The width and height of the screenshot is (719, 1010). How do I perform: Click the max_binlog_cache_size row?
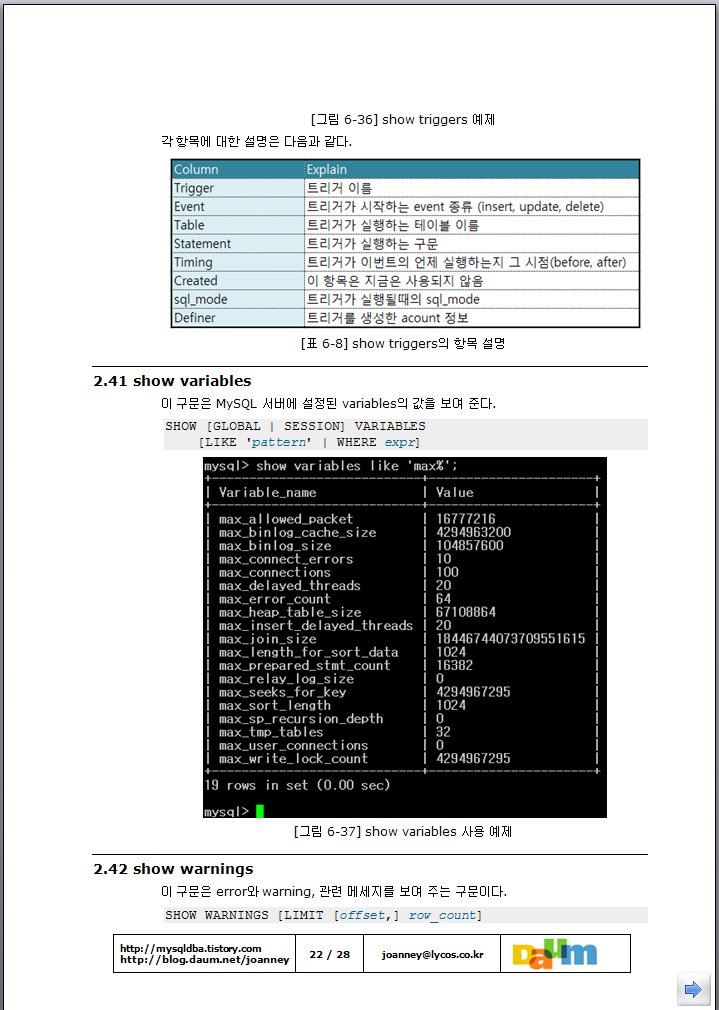click(402, 533)
